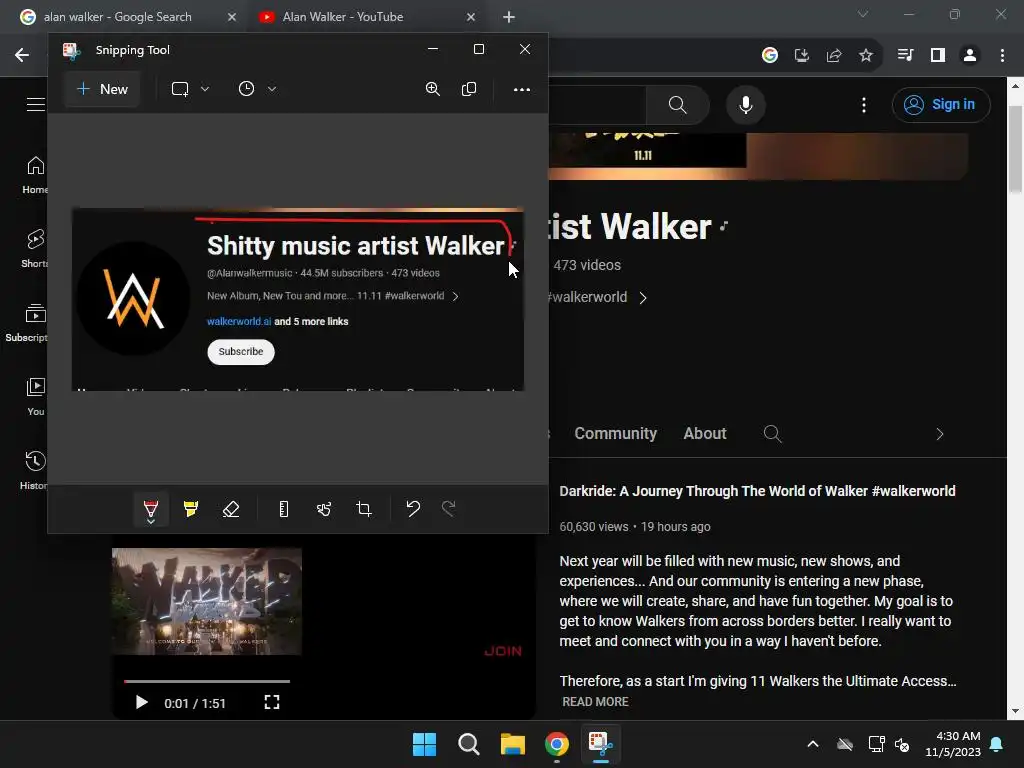Open Windows taskbar search
The image size is (1024, 768).
[468, 744]
